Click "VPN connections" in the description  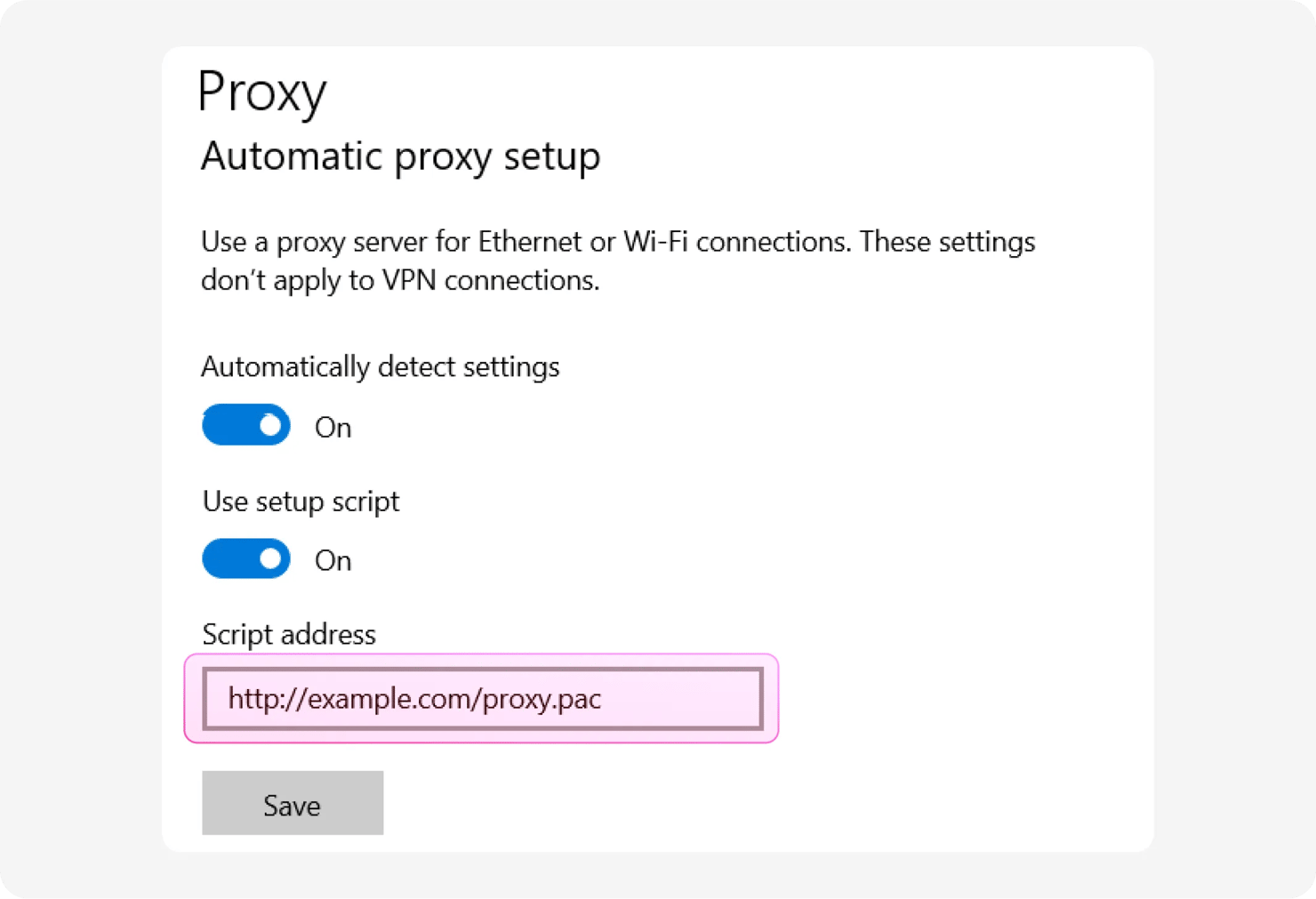[x=490, y=280]
